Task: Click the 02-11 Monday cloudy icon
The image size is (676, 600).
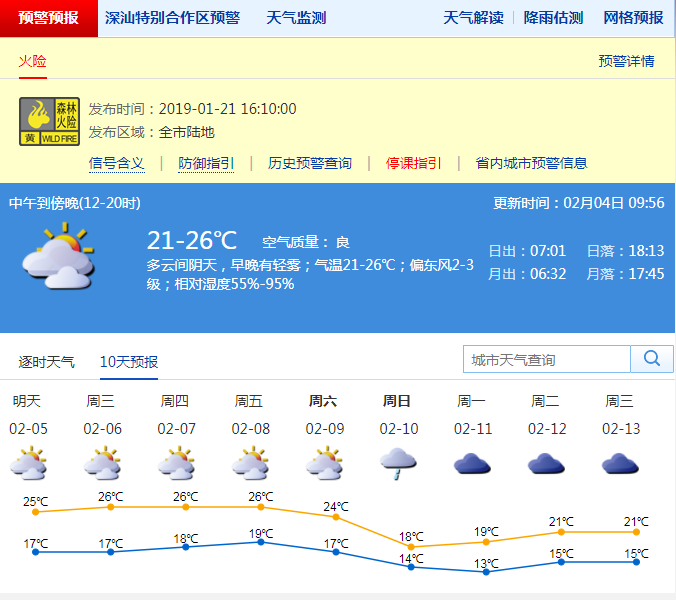Action: (x=472, y=463)
